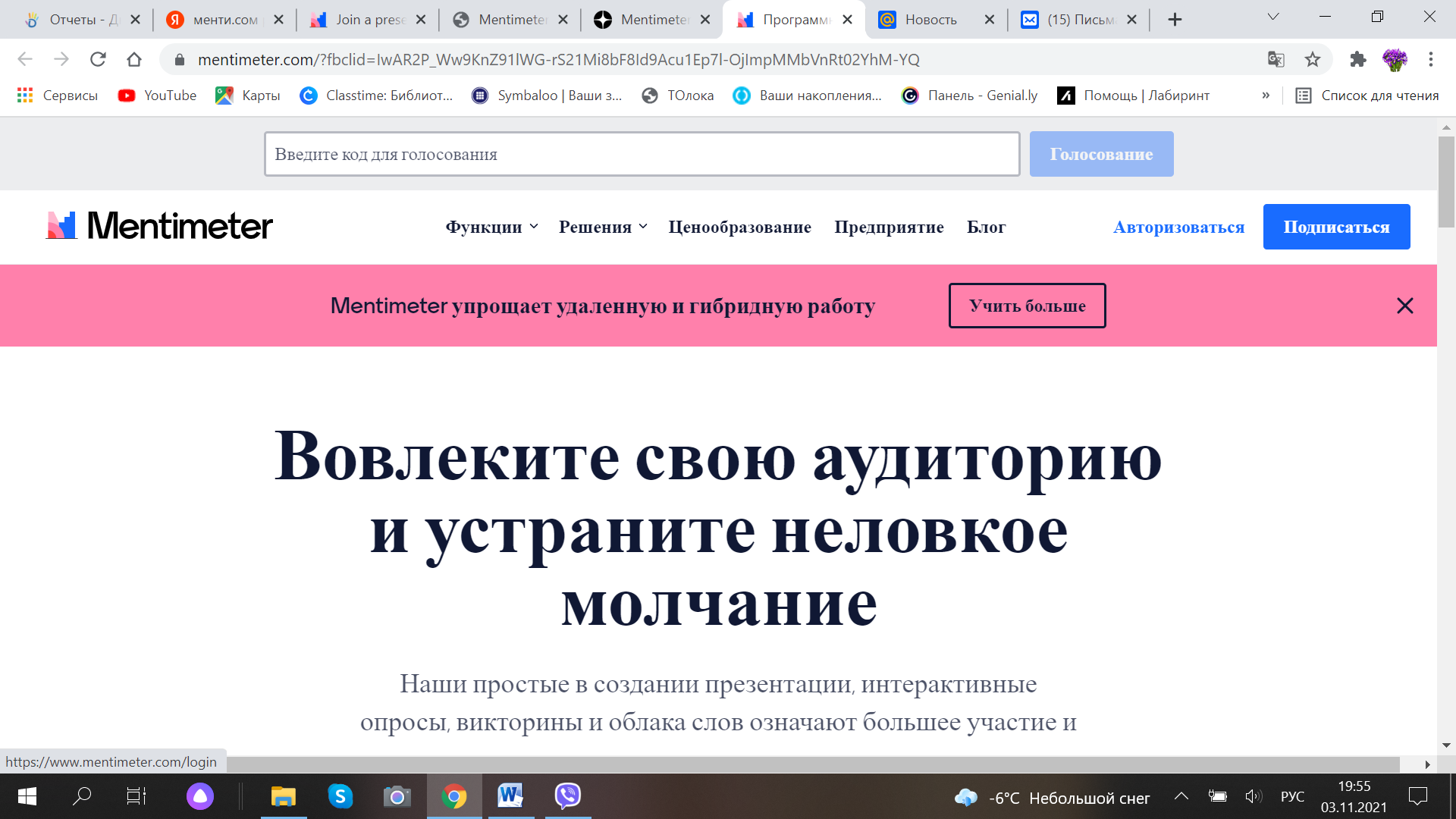Open the Помощь | Лабиринт bookmark
The width and height of the screenshot is (1456, 819).
(1134, 96)
